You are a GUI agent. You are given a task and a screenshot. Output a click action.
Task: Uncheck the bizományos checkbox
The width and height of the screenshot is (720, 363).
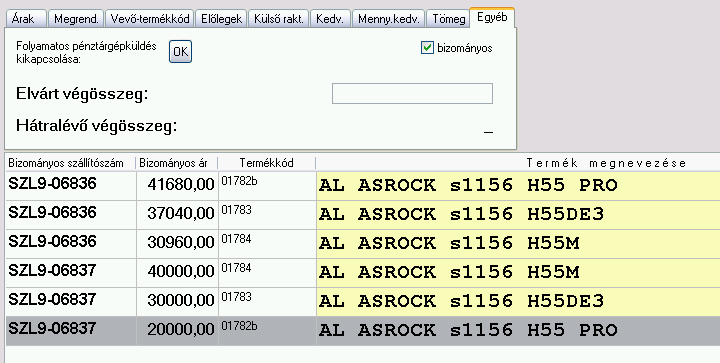tap(428, 48)
